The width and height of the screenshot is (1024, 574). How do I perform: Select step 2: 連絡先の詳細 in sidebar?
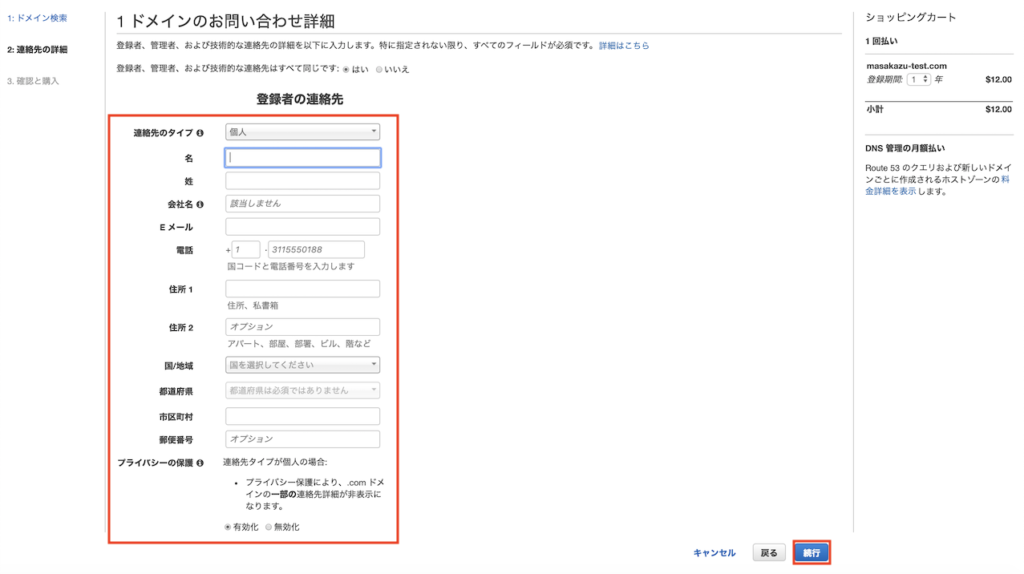coord(37,49)
